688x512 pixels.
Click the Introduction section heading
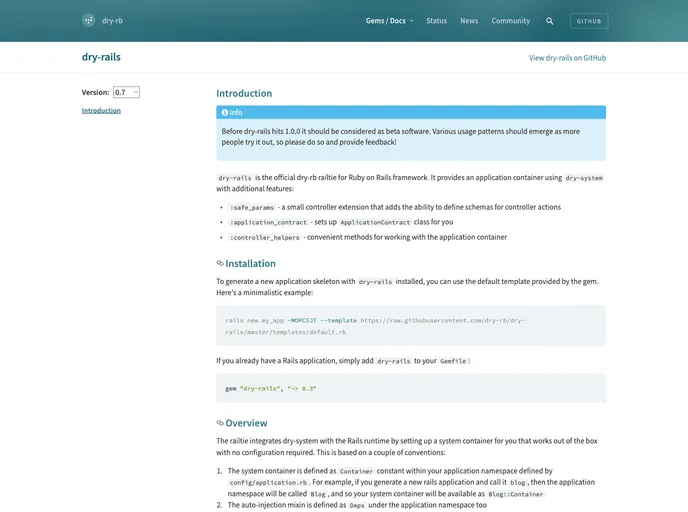click(244, 93)
